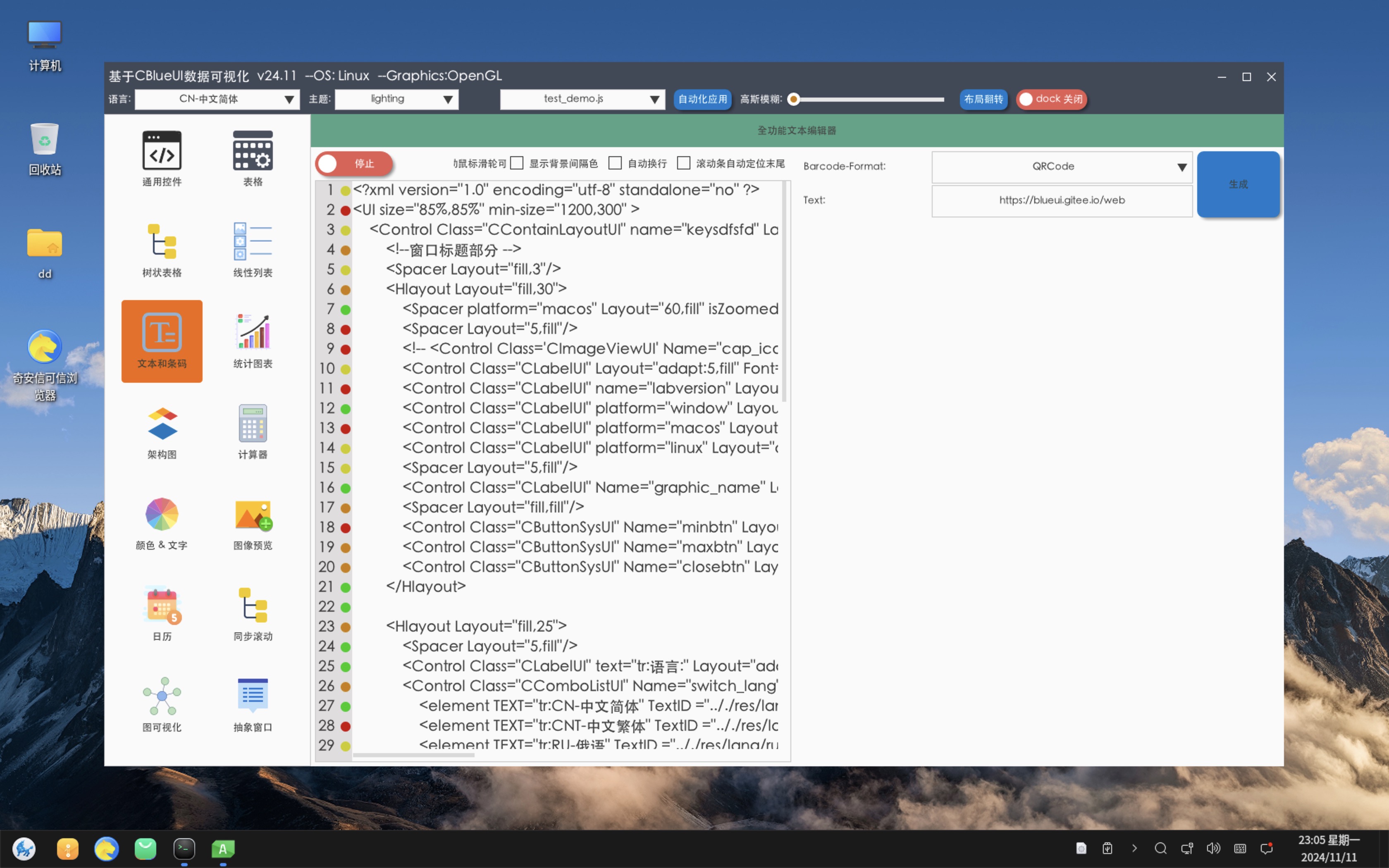Open the 图像预览 image preview icon

[253, 514]
